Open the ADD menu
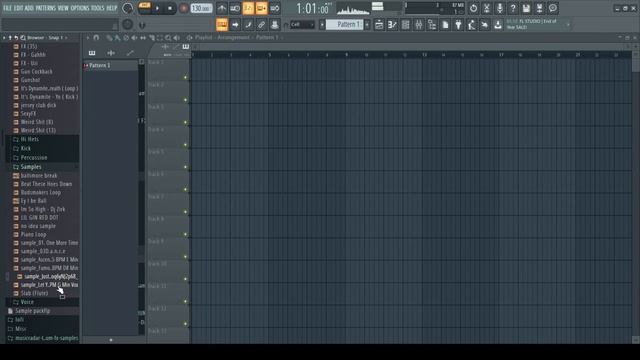This screenshot has height=360, width=640. tap(29, 8)
